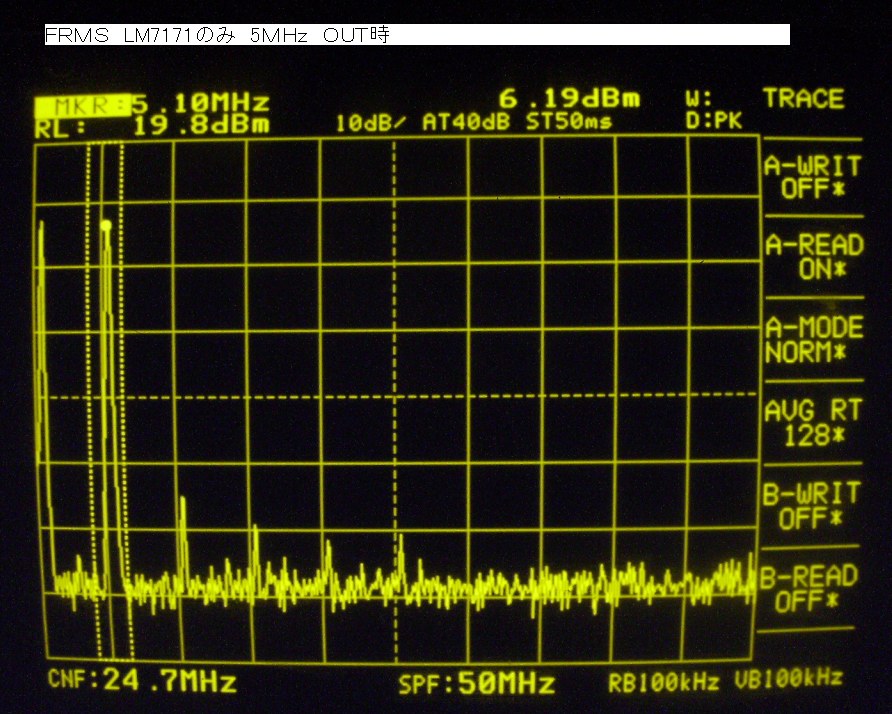Click the D:PK detector readout
Image resolution: width=892 pixels, height=714 pixels.
pyautogui.click(x=713, y=120)
